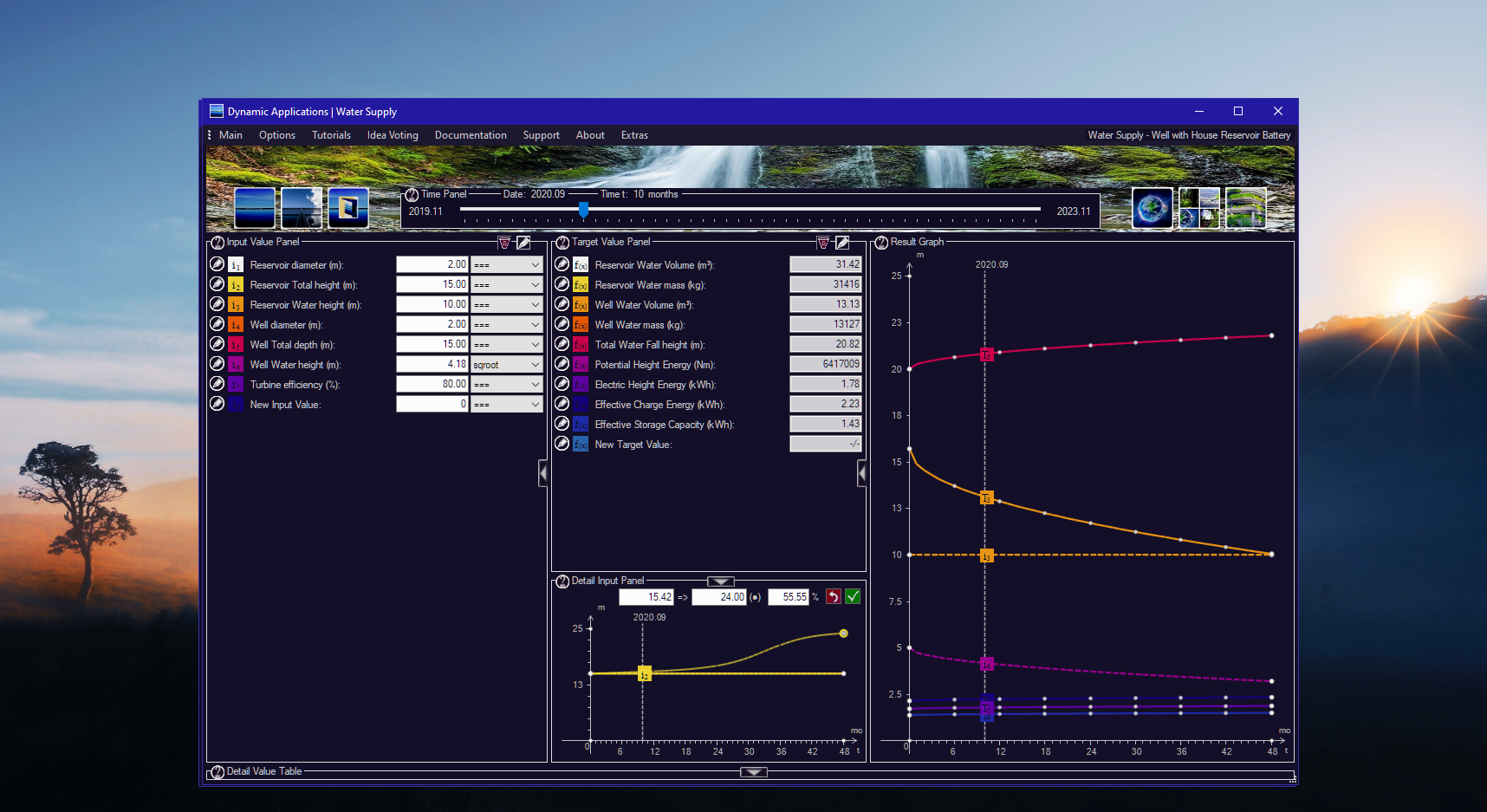Screen dimensions: 1487x812
Task: Click the green checkmark apply button
Action: (x=853, y=596)
